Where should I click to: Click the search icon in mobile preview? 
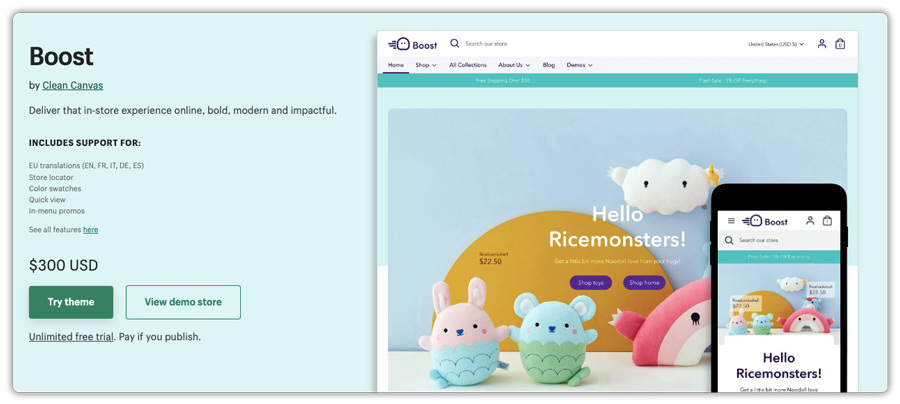[729, 240]
